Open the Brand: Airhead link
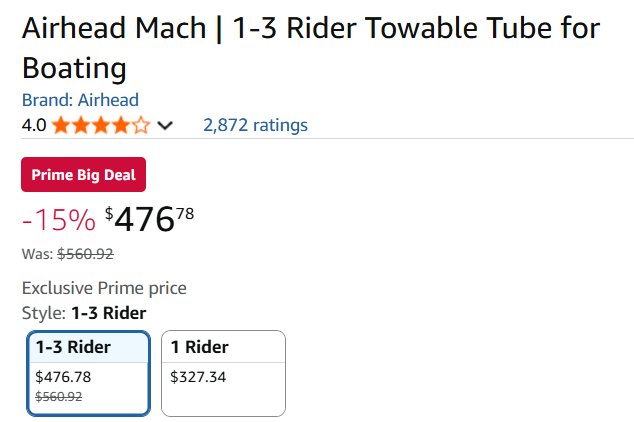The image size is (634, 422). coord(80,100)
